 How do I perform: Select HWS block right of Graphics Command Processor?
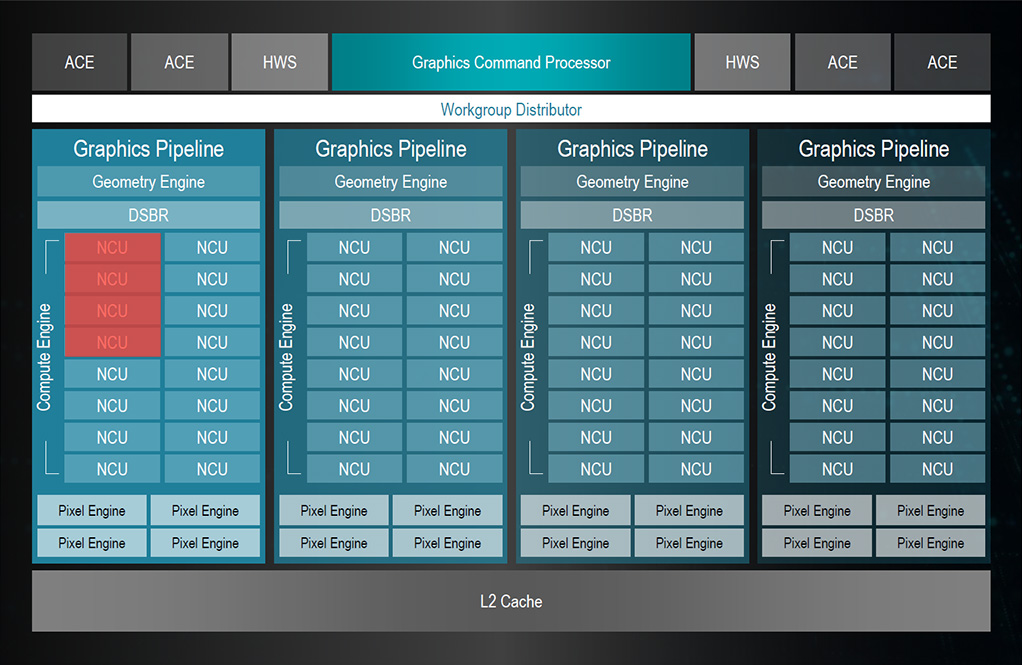pos(742,62)
